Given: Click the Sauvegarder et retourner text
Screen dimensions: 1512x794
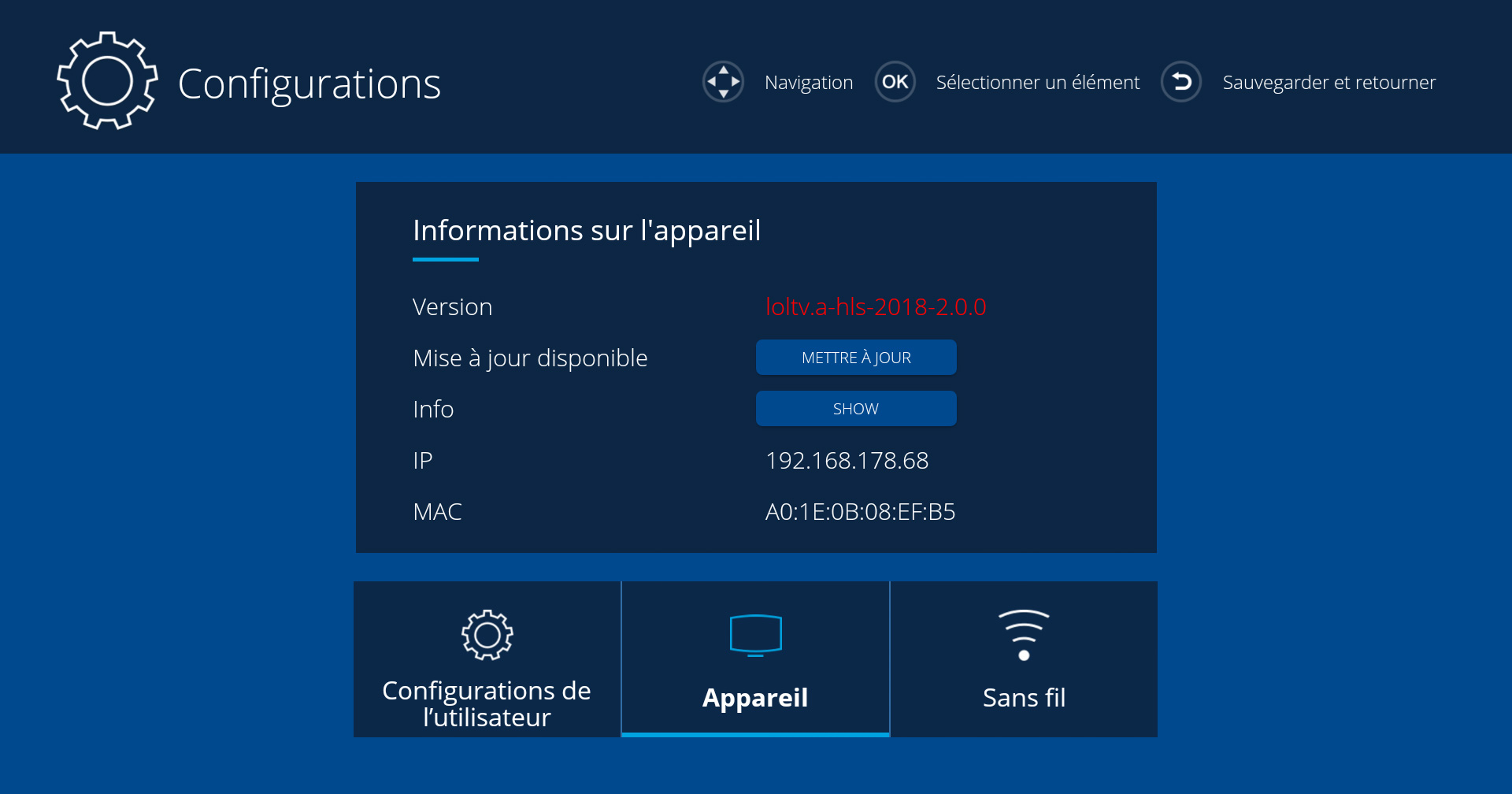Looking at the screenshot, I should [x=1329, y=83].
